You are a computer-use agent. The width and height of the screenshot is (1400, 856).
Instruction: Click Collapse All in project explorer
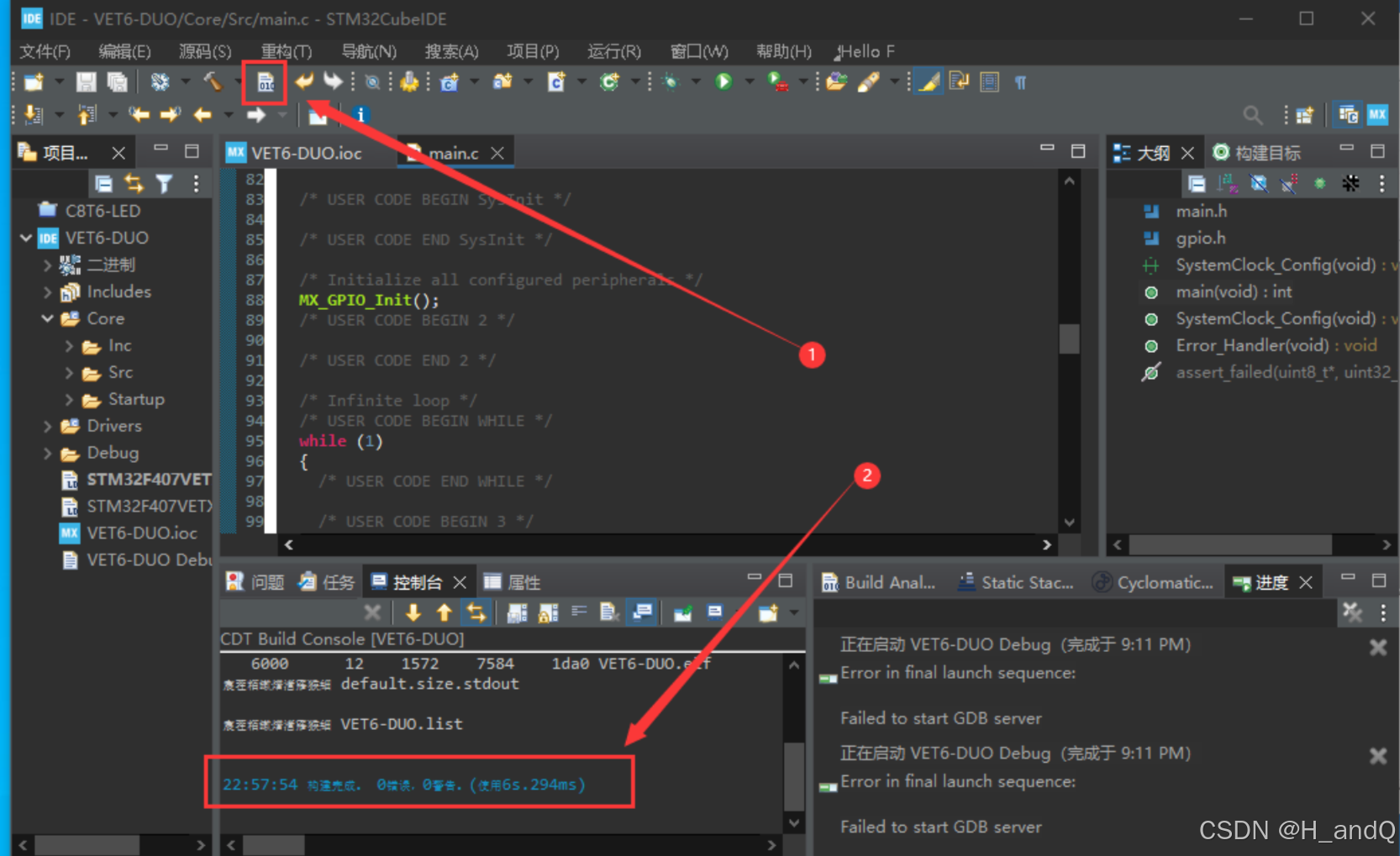click(x=103, y=183)
